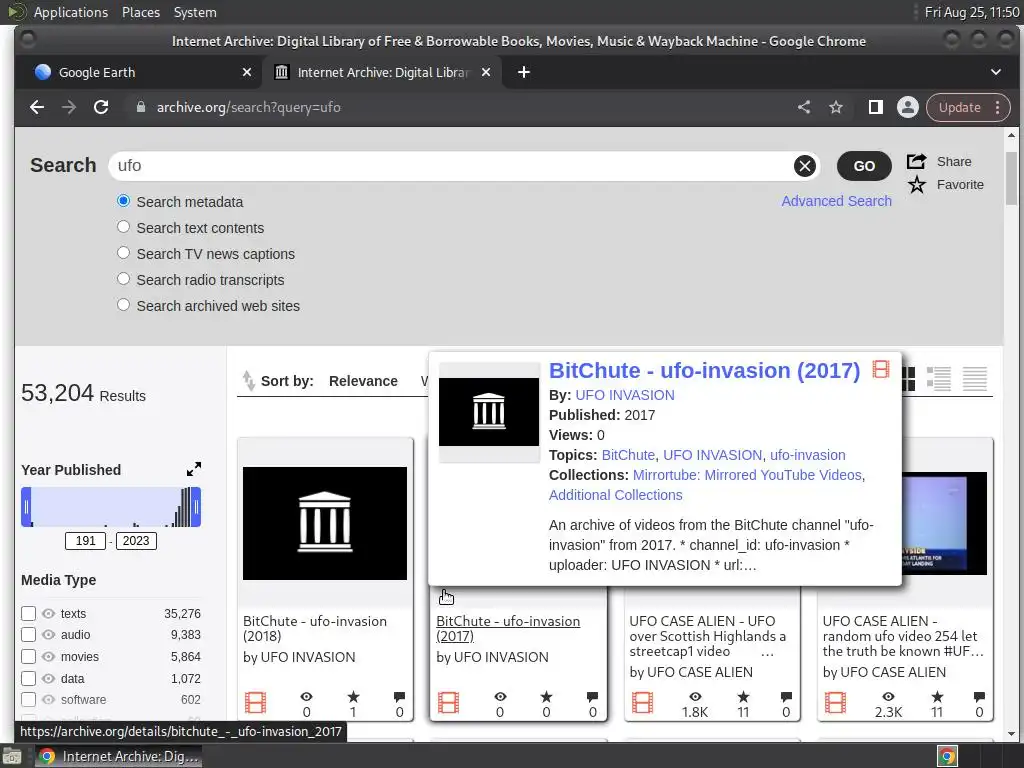This screenshot has height=768, width=1024.
Task: Click the year histogram bars
Action: point(111,507)
